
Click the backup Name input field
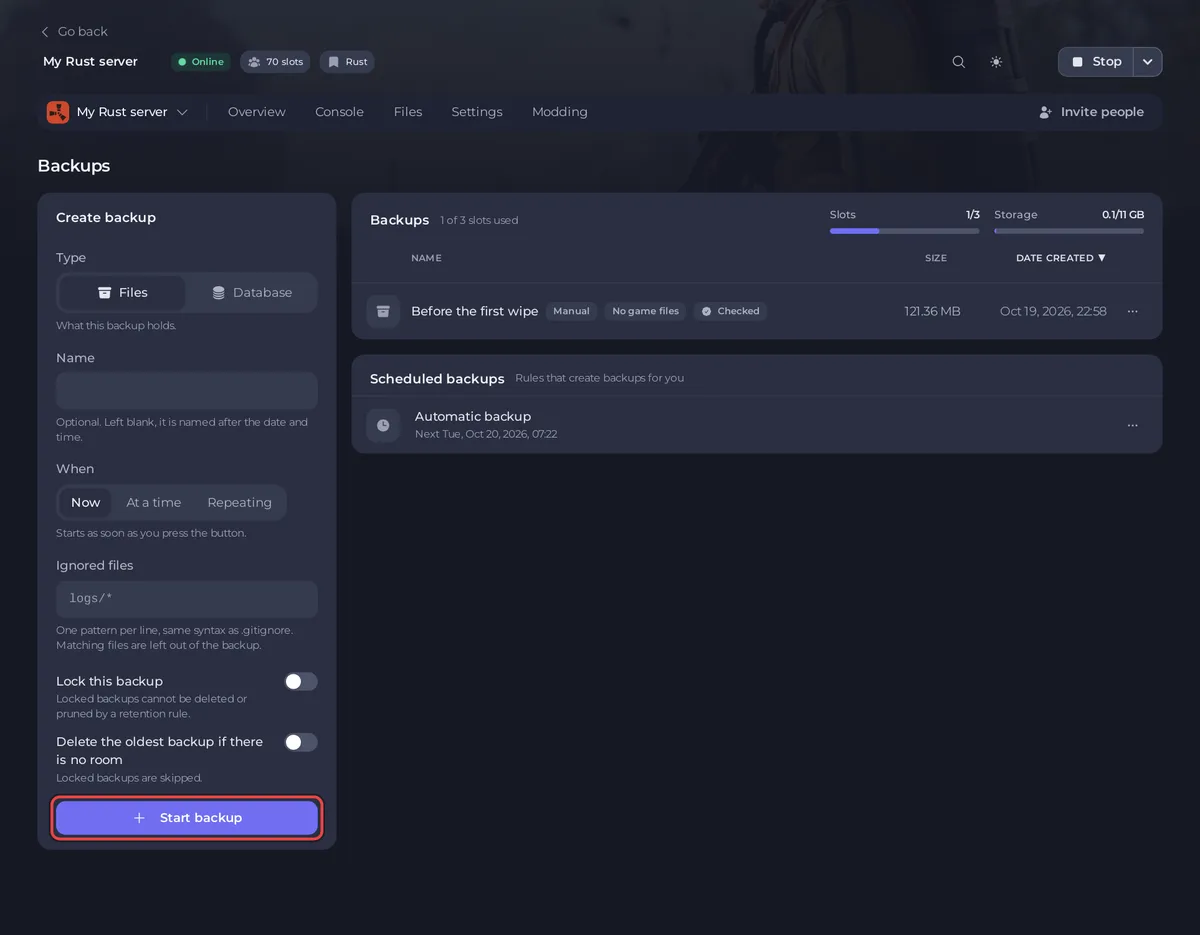tap(187, 391)
